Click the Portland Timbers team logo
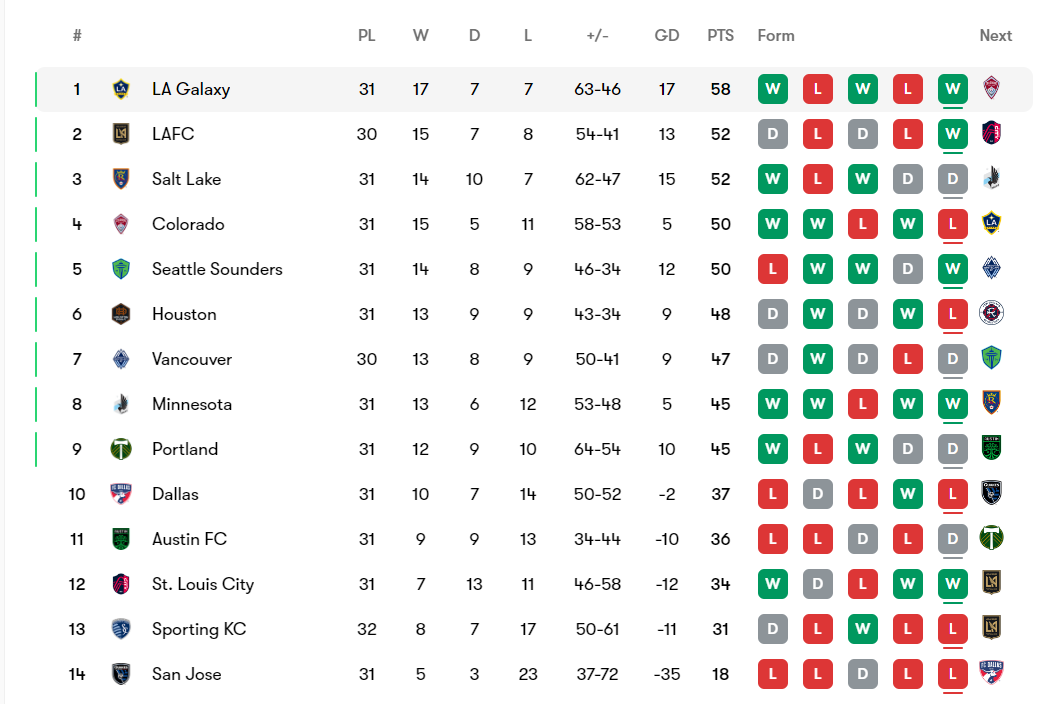The width and height of the screenshot is (1053, 704). [121, 449]
